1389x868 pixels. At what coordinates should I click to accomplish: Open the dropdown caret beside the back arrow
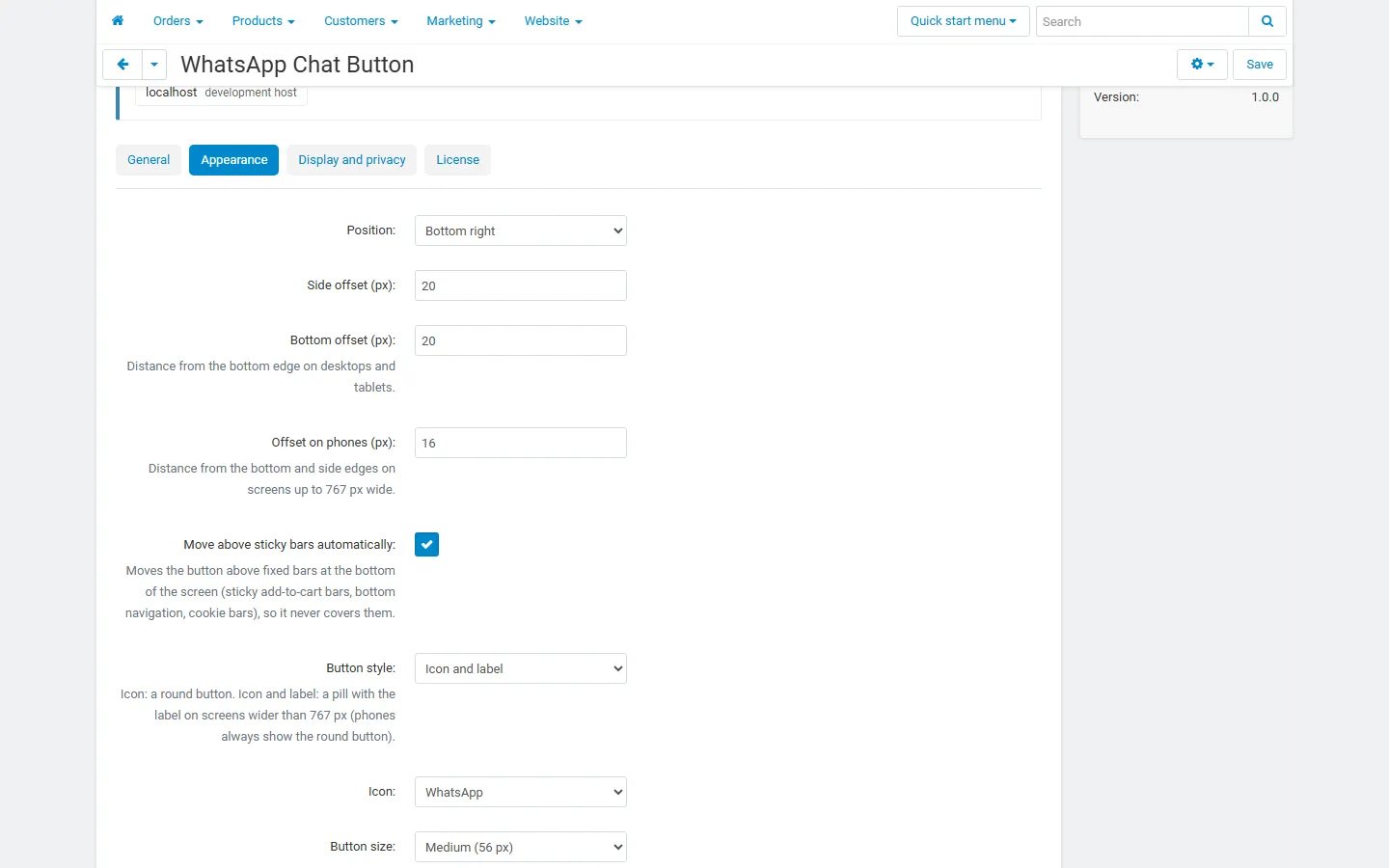click(x=154, y=65)
